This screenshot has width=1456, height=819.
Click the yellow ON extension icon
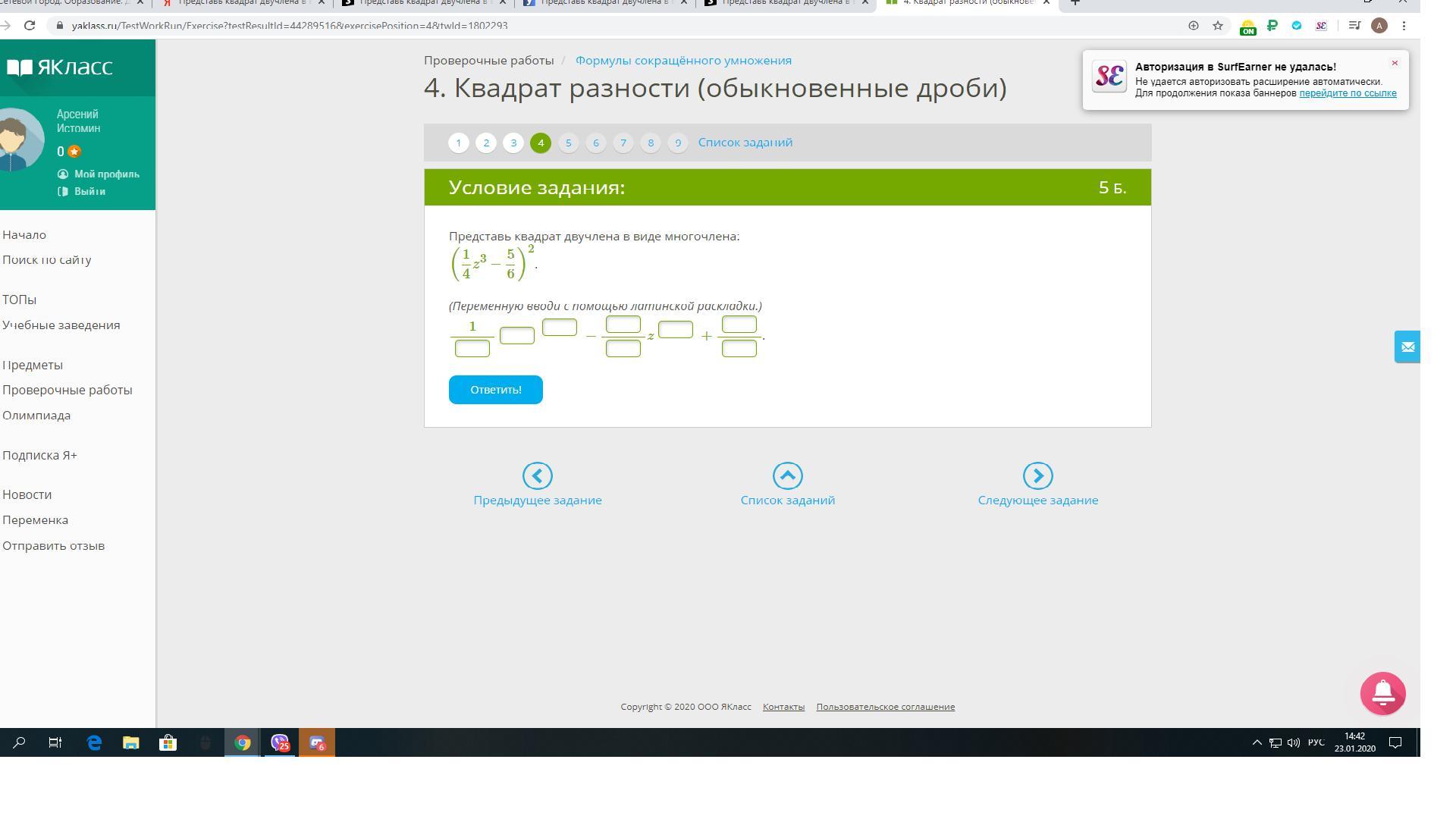click(1247, 27)
